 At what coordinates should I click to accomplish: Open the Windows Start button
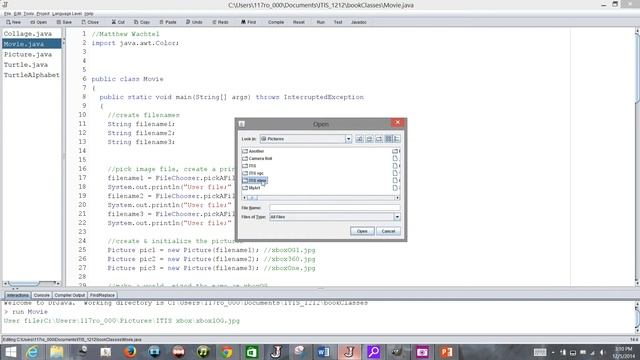[x=10, y=352]
